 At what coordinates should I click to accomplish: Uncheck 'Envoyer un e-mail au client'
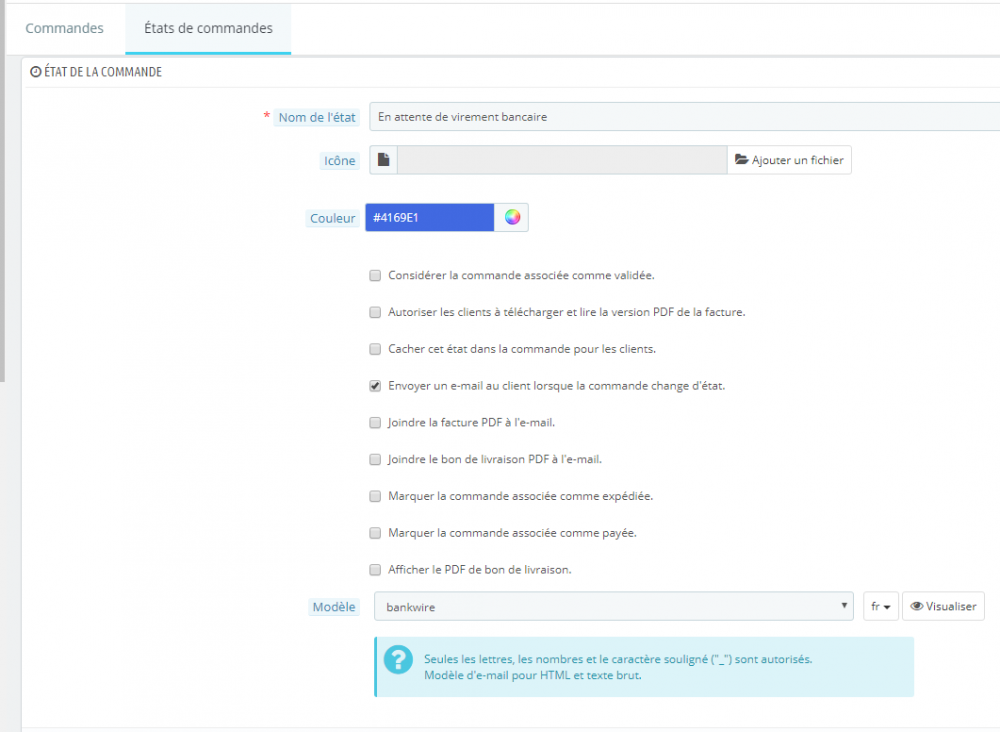[375, 385]
